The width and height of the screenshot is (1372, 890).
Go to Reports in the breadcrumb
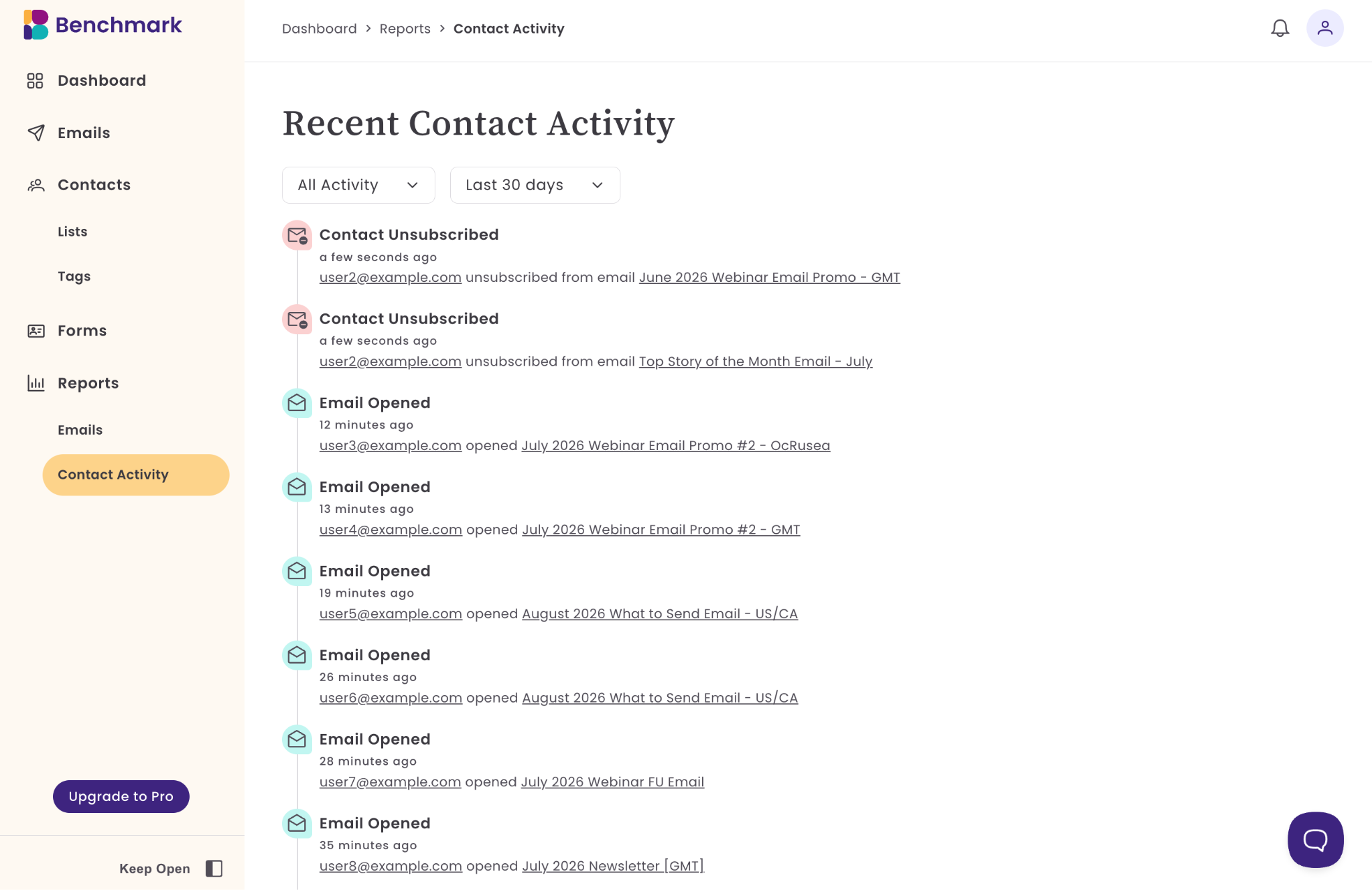pyautogui.click(x=405, y=29)
